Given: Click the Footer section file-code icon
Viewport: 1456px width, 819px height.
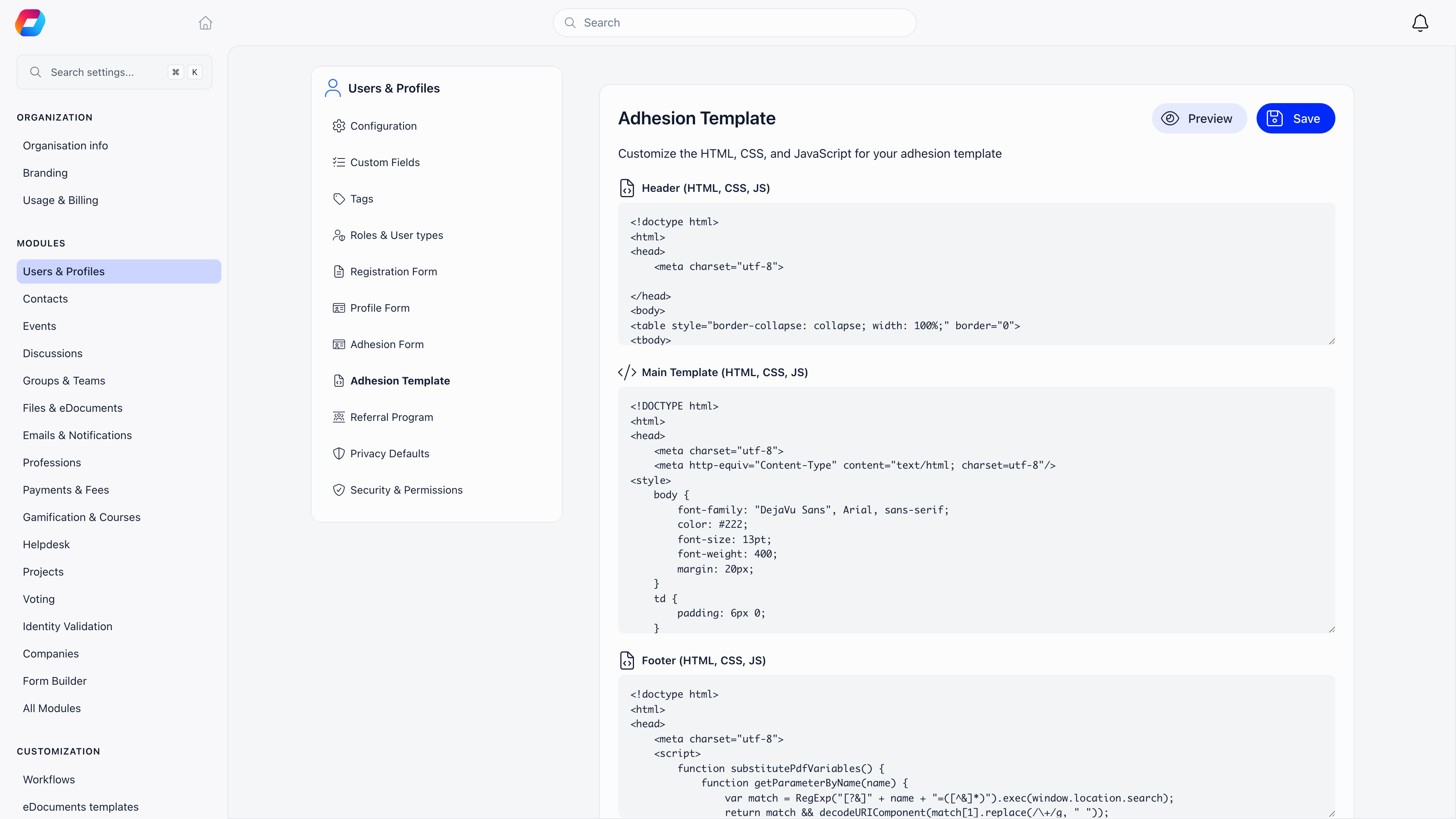Looking at the screenshot, I should coord(627,660).
